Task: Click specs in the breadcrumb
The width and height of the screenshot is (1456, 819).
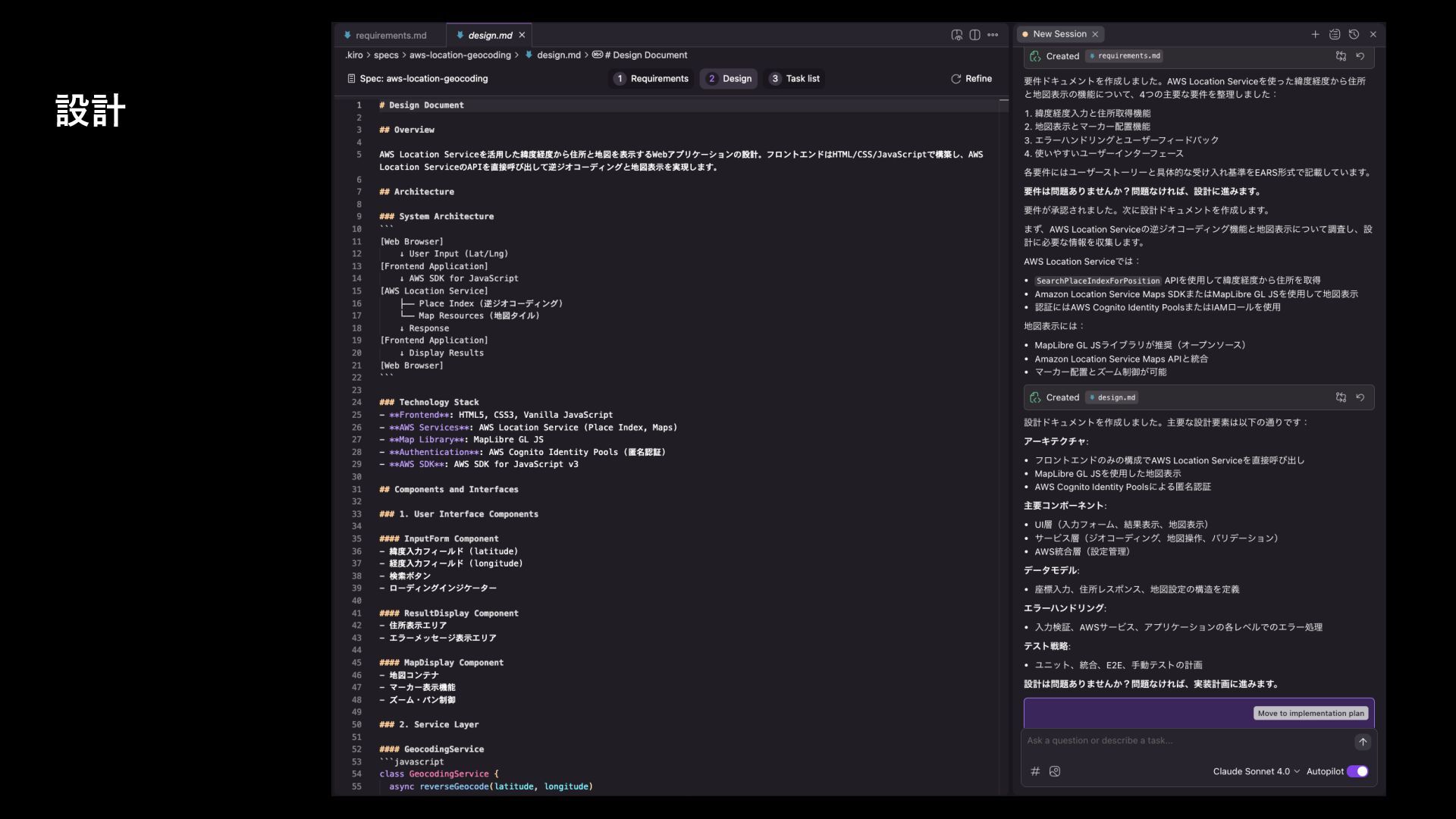Action: 386,55
